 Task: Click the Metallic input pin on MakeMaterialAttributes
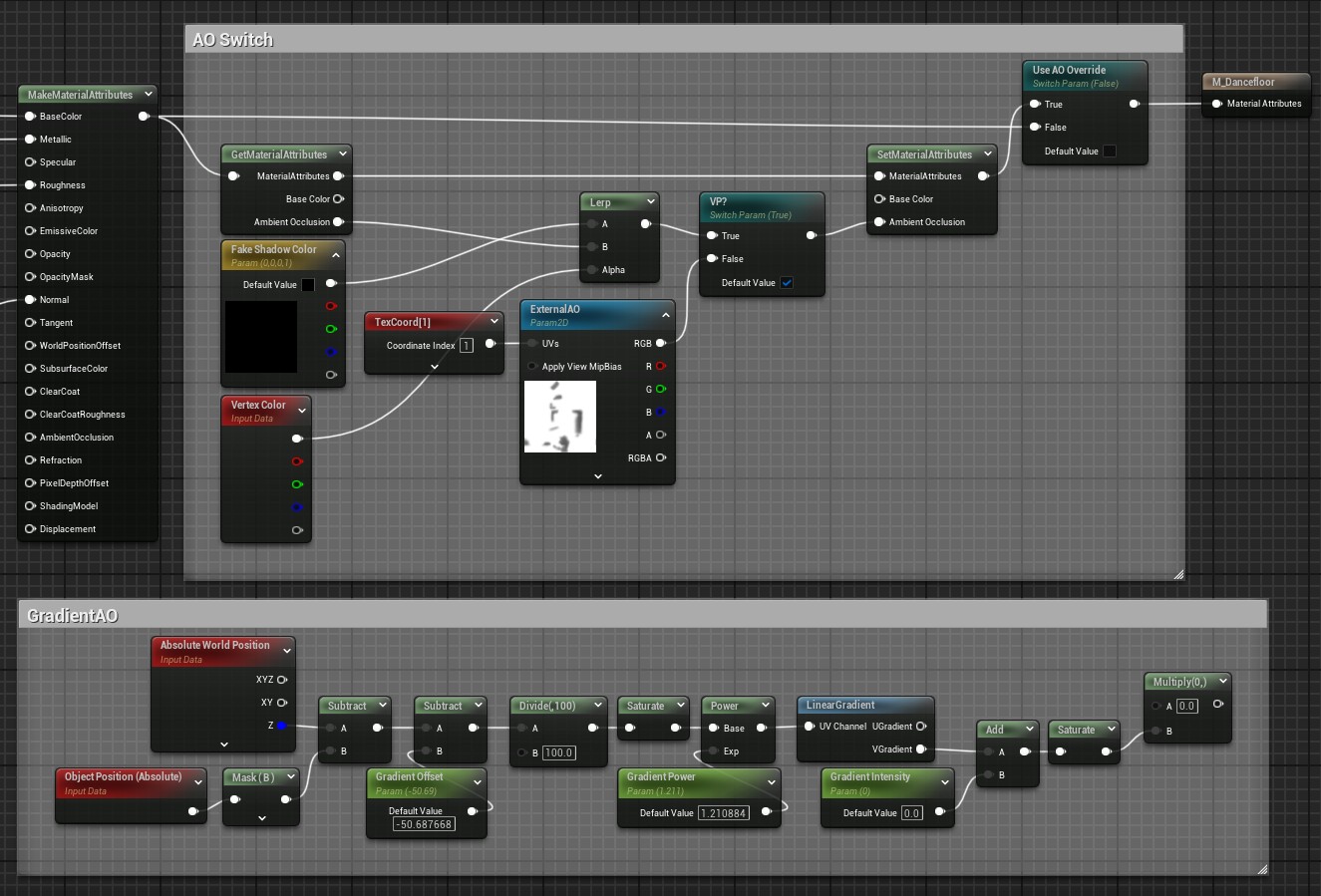pos(30,140)
